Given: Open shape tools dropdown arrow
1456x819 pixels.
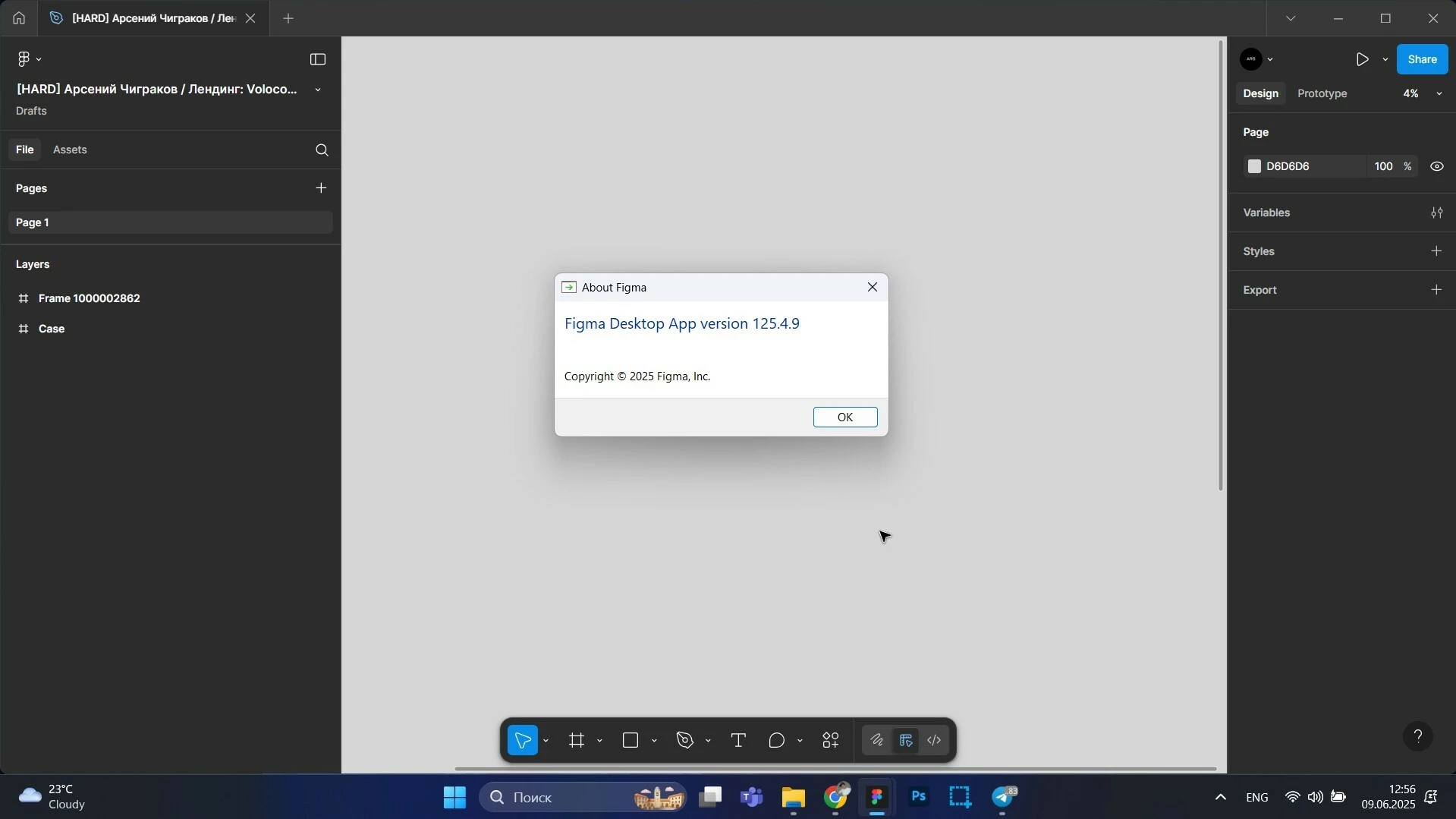Looking at the screenshot, I should [x=654, y=741].
